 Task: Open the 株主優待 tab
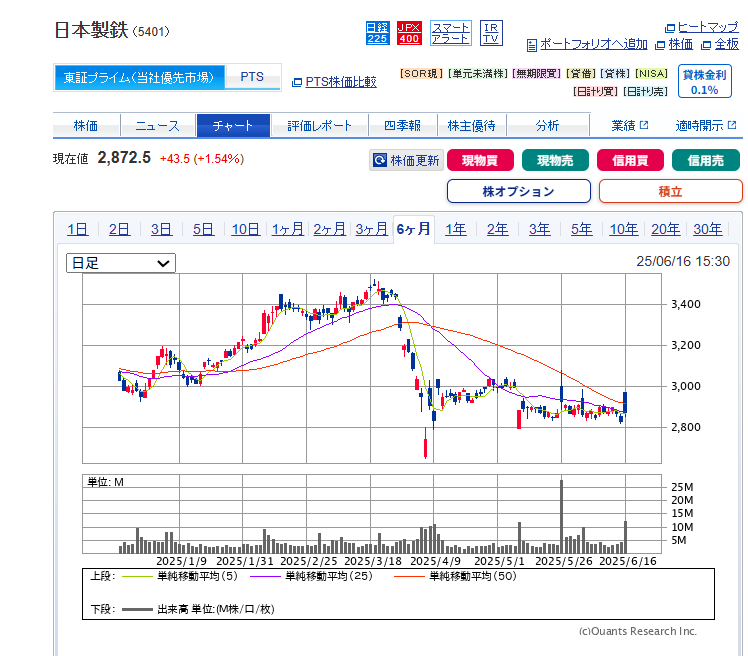coord(471,125)
